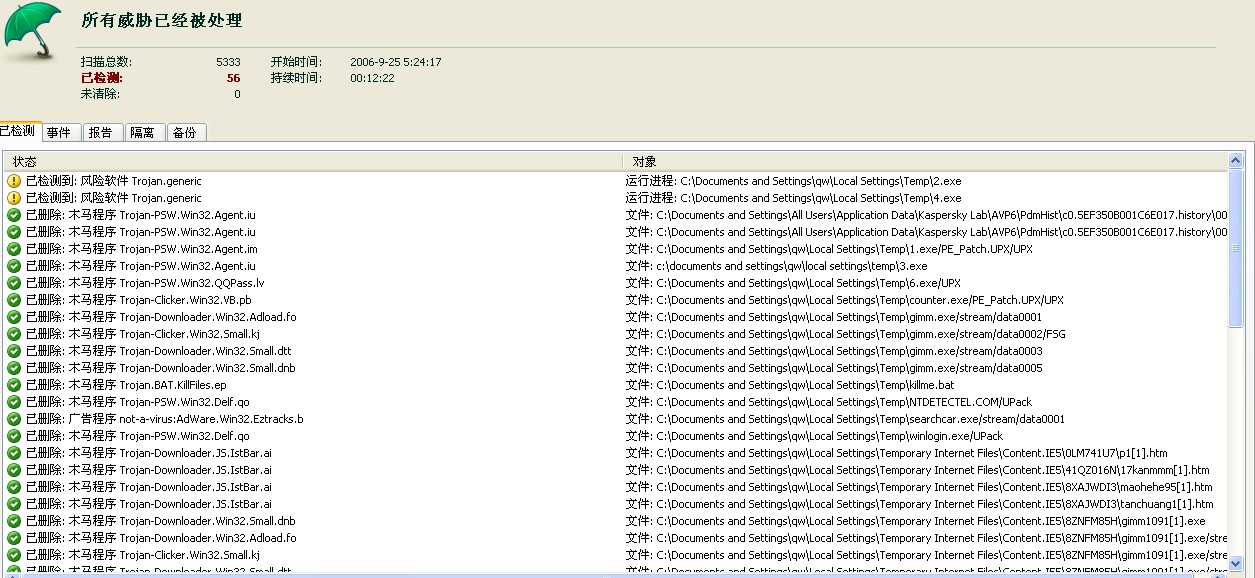Select path counter.exe/PE_Patch.UPX/UPX
This screenshot has width=1255, height=578.
pos(845,300)
